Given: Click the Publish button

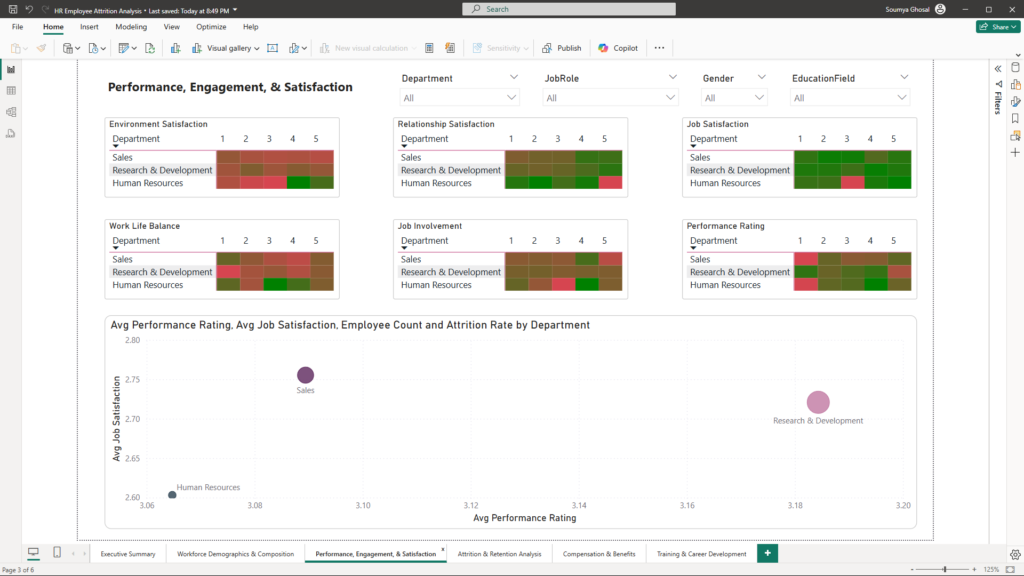Looking at the screenshot, I should 562,48.
